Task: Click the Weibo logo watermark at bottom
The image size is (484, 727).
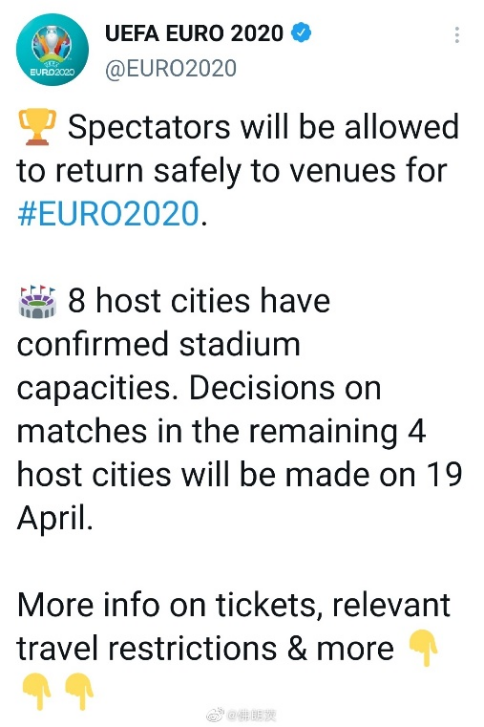Action: pos(215,715)
